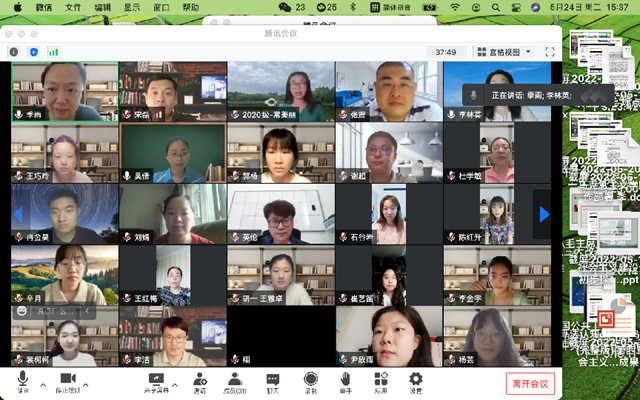This screenshot has width=640, height=400.
Task: Click the share screen icon
Action: point(156,381)
